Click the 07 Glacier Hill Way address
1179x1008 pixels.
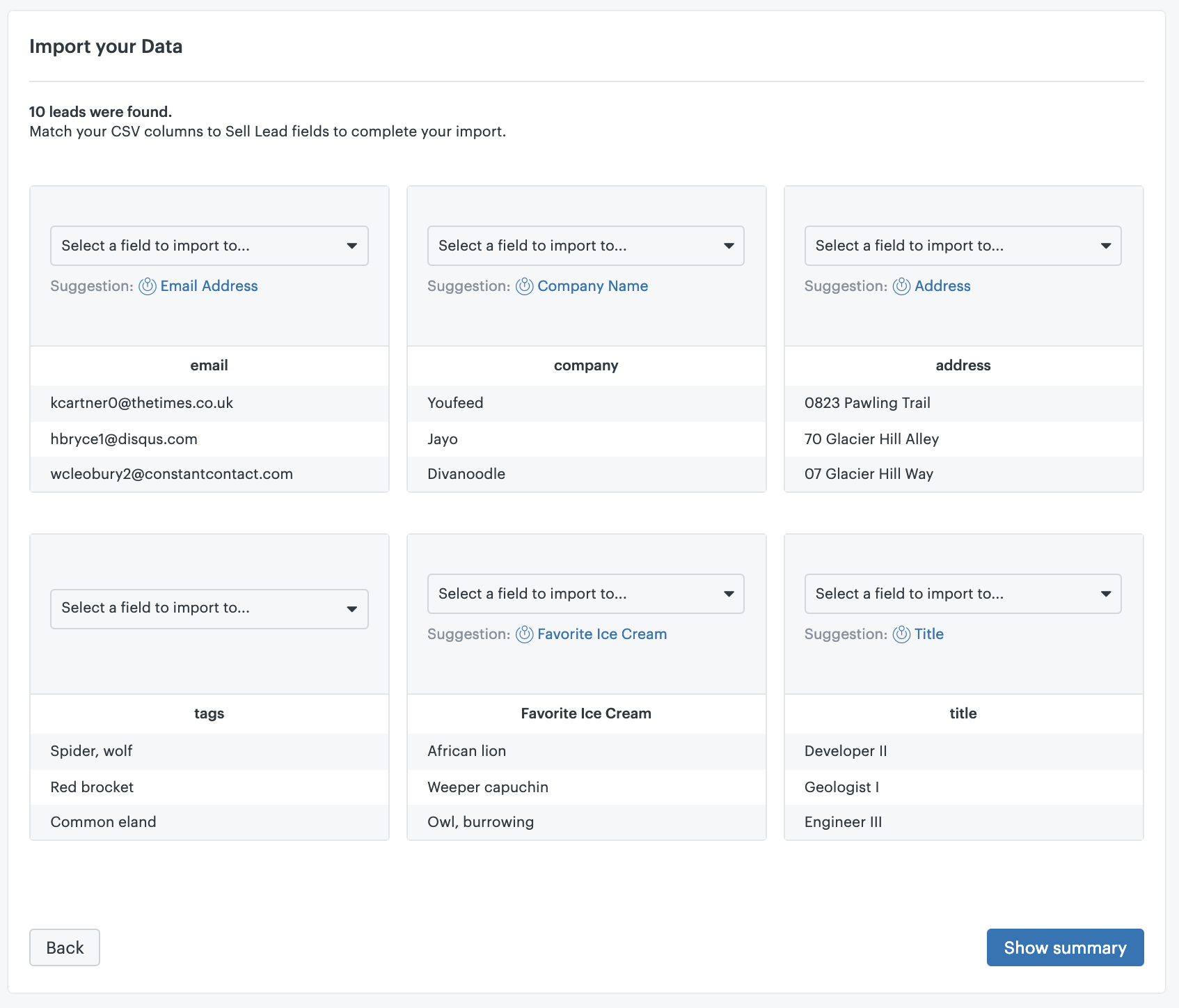coord(963,474)
